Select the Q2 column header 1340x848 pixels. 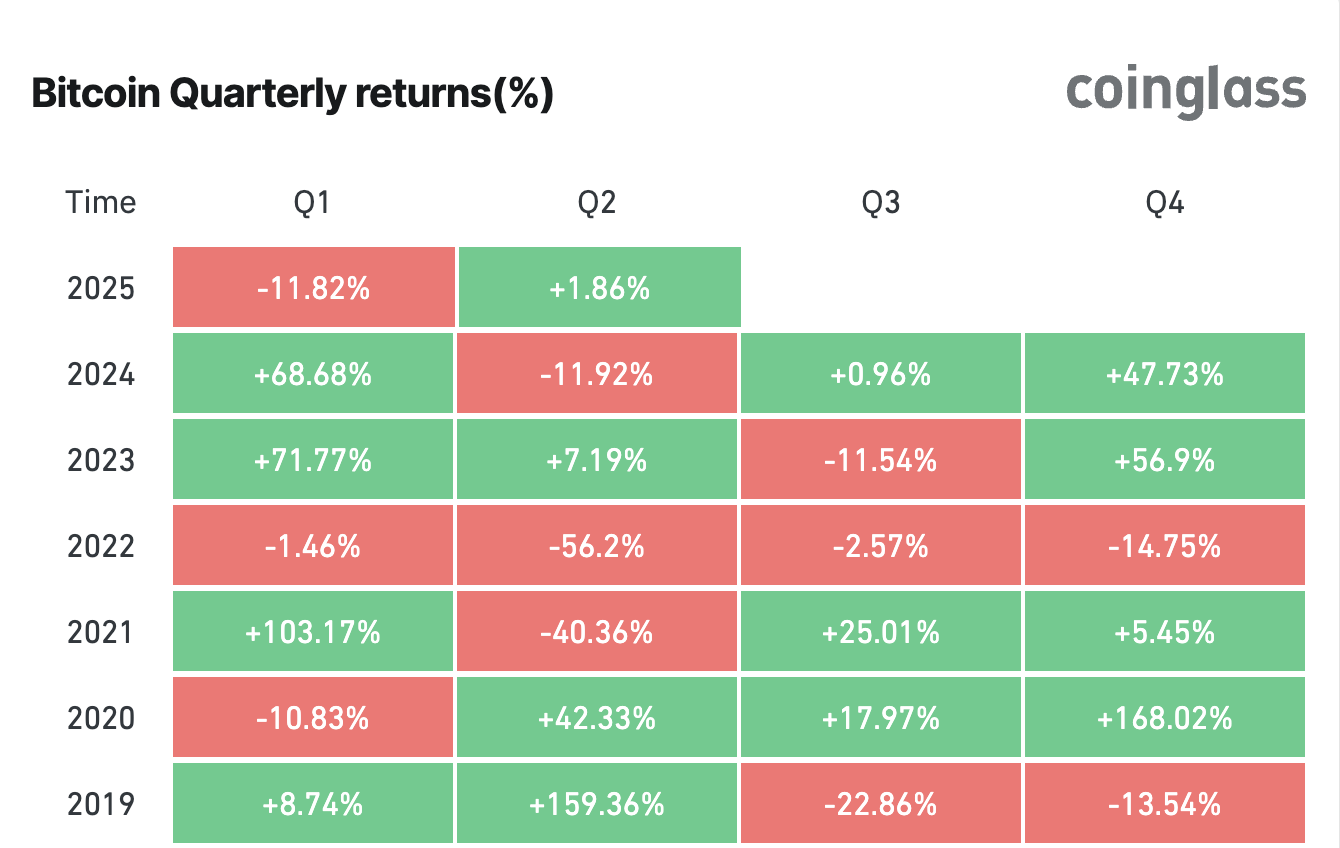[597, 203]
